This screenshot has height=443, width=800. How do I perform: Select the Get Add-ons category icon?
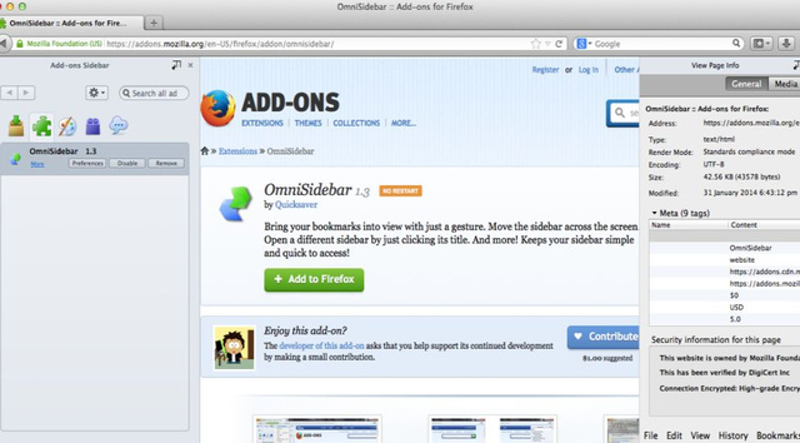tap(16, 126)
